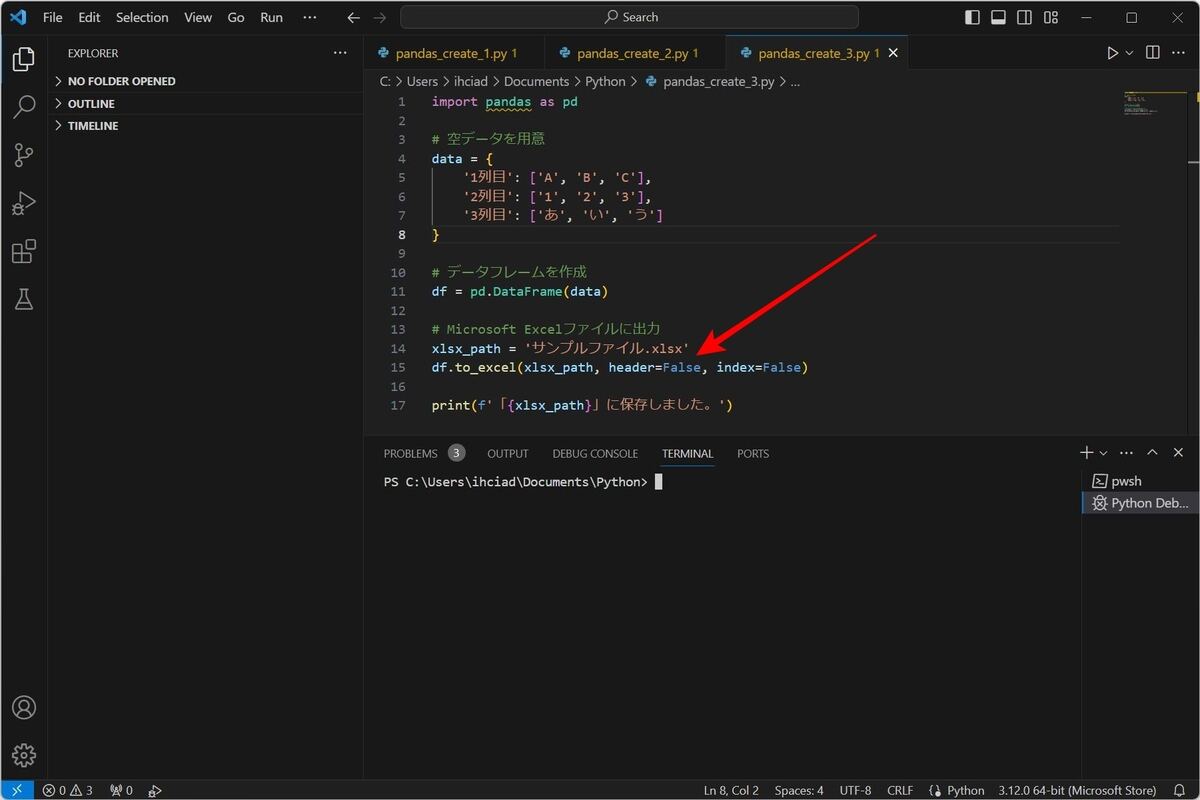
Task: Run the Python file with play button
Action: (1112, 53)
